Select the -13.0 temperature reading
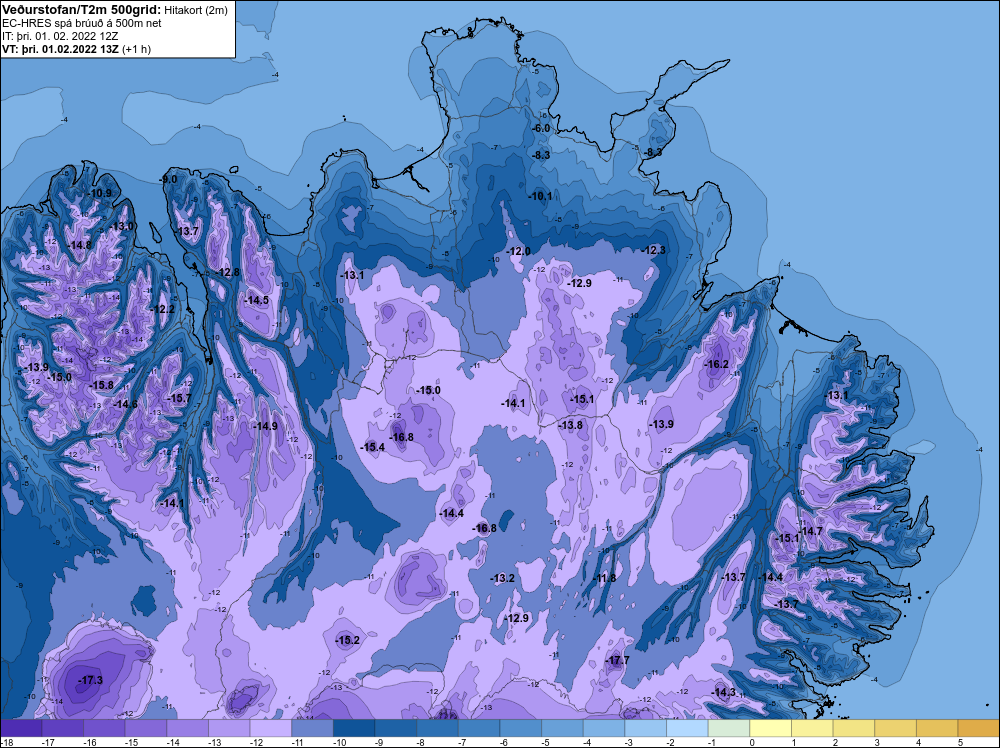Image resolution: width=1000 pixels, height=748 pixels. pos(122,226)
